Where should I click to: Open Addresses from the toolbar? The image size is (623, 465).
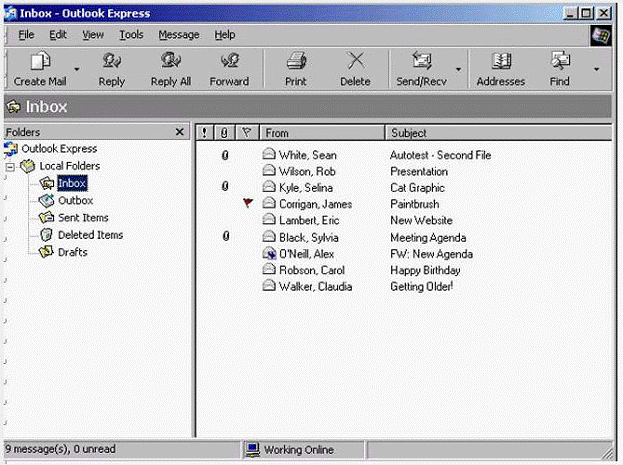pos(500,62)
